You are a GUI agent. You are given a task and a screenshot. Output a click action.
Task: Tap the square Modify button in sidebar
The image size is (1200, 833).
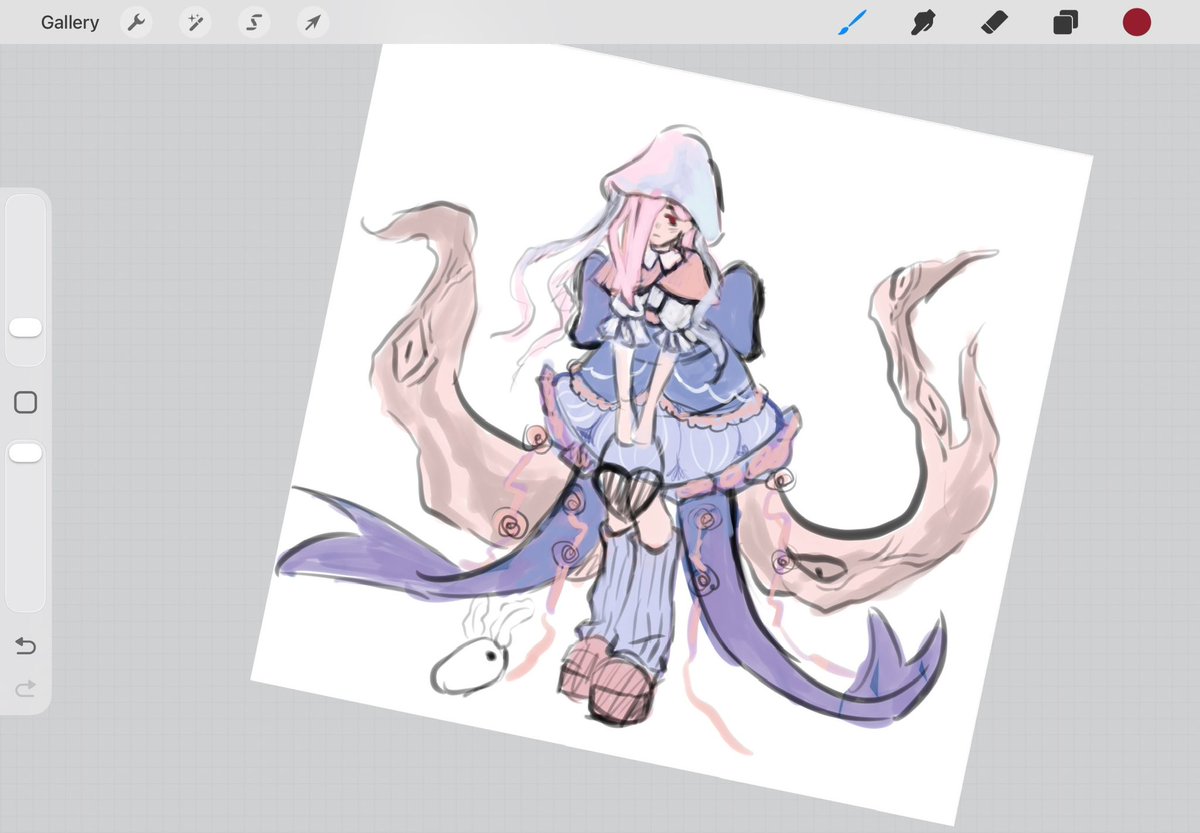point(25,402)
